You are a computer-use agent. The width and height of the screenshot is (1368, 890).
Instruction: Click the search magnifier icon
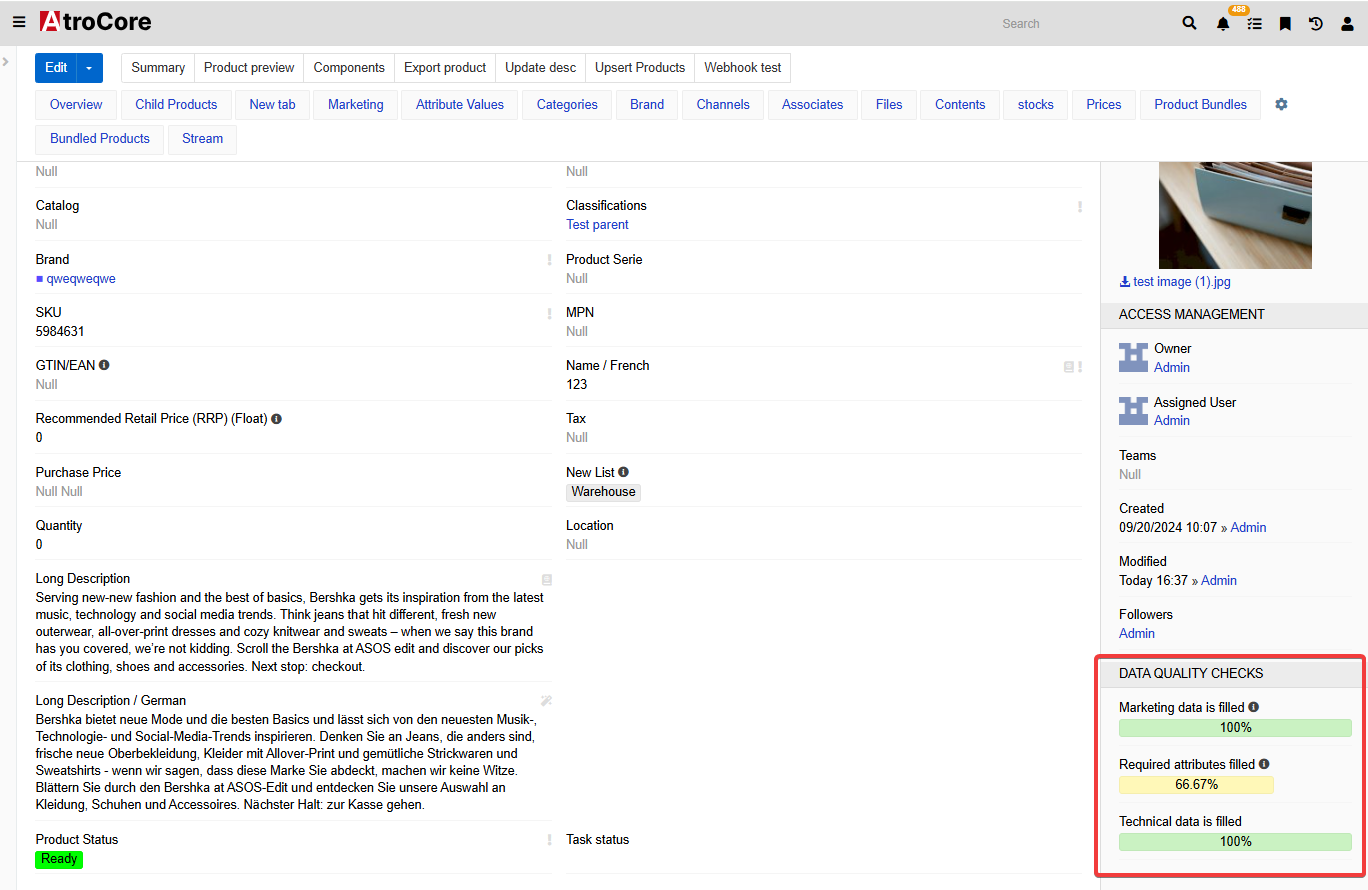[1189, 23]
